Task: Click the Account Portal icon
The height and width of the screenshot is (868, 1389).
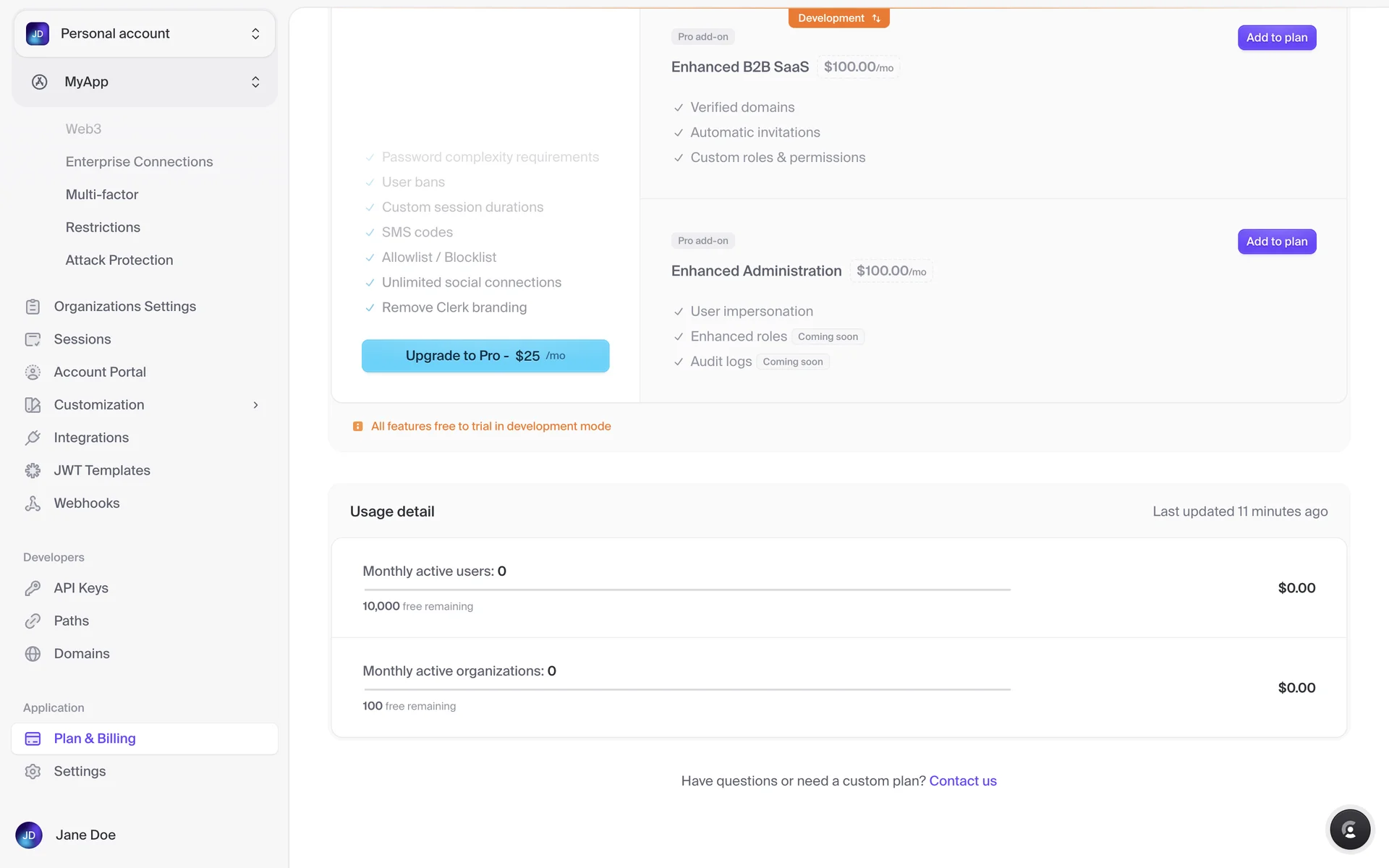Action: (33, 373)
